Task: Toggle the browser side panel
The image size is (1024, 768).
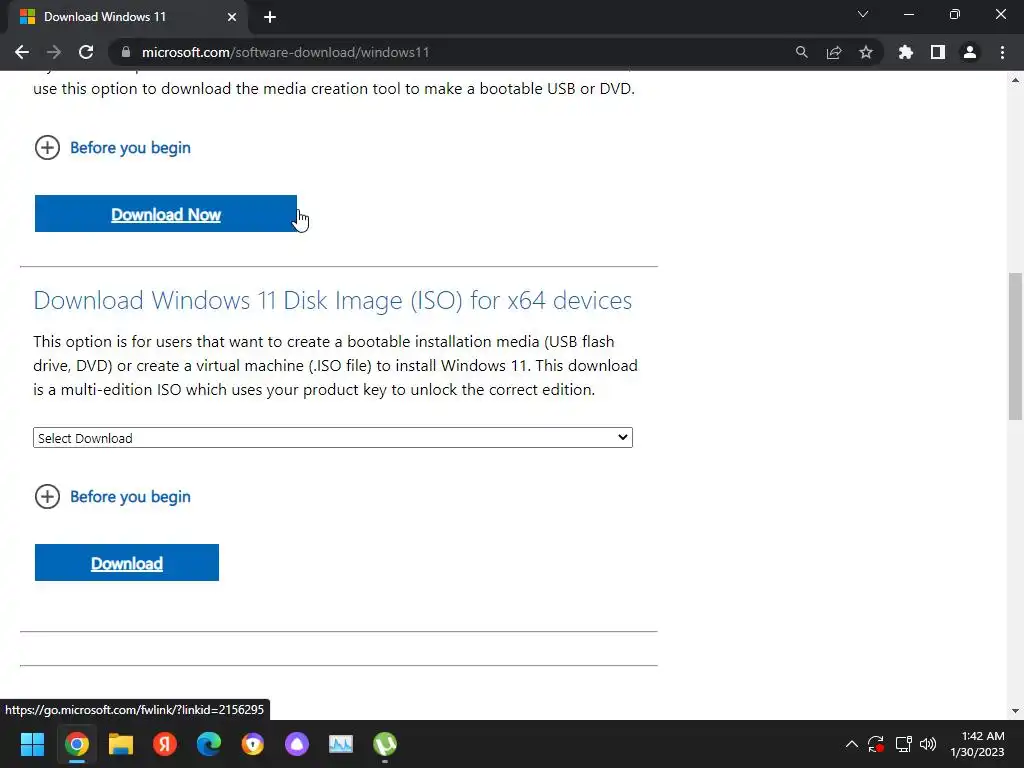Action: click(938, 52)
